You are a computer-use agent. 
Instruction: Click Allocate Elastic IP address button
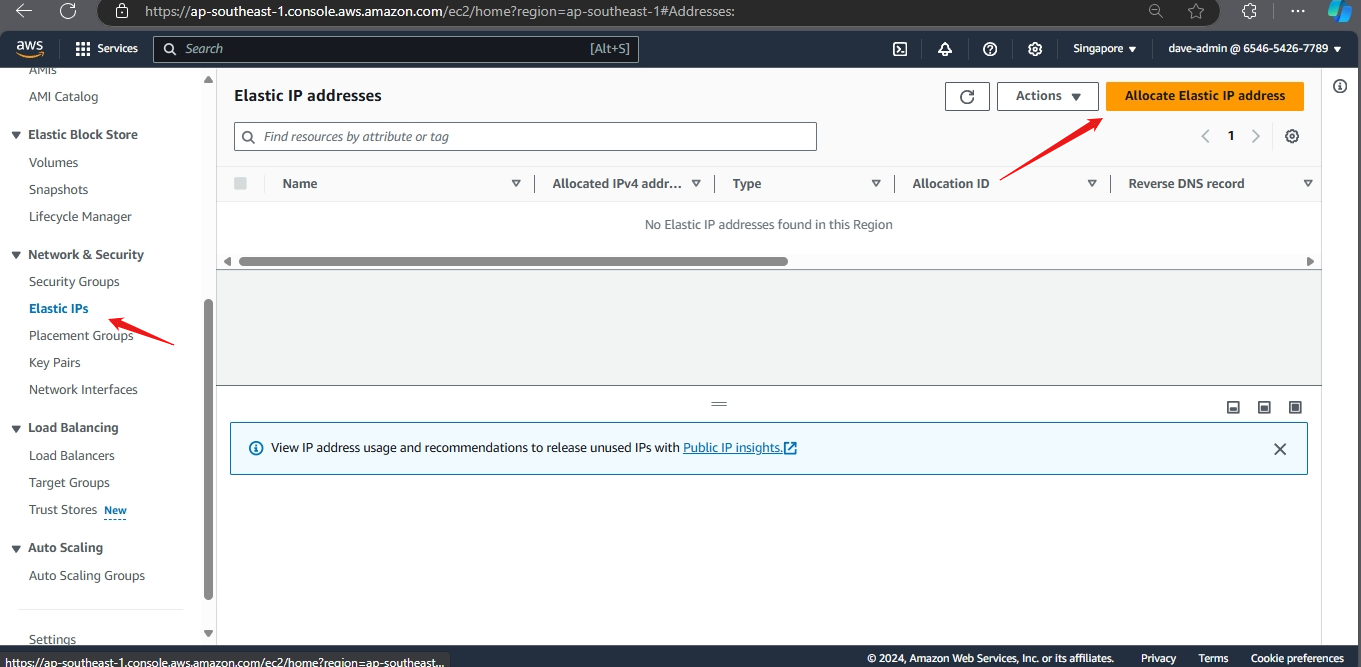coord(1204,96)
